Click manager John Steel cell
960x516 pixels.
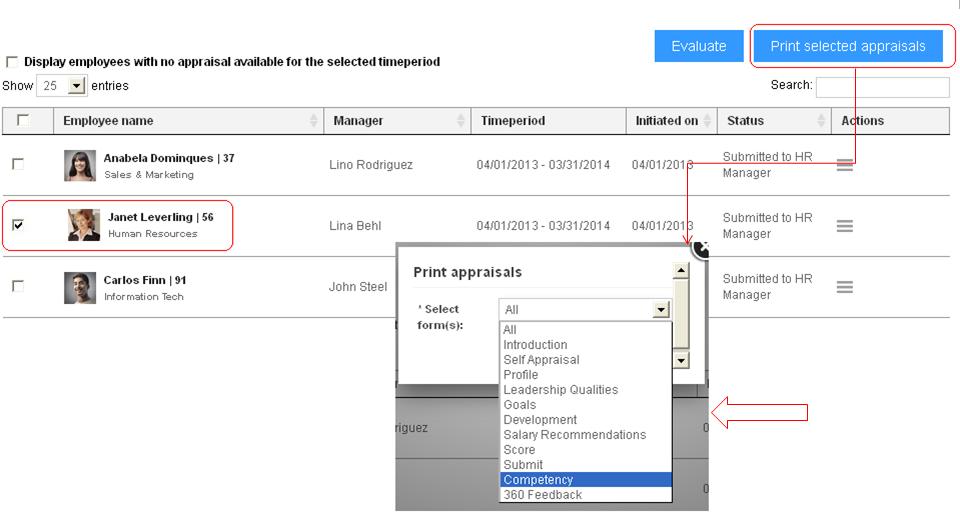point(358,286)
